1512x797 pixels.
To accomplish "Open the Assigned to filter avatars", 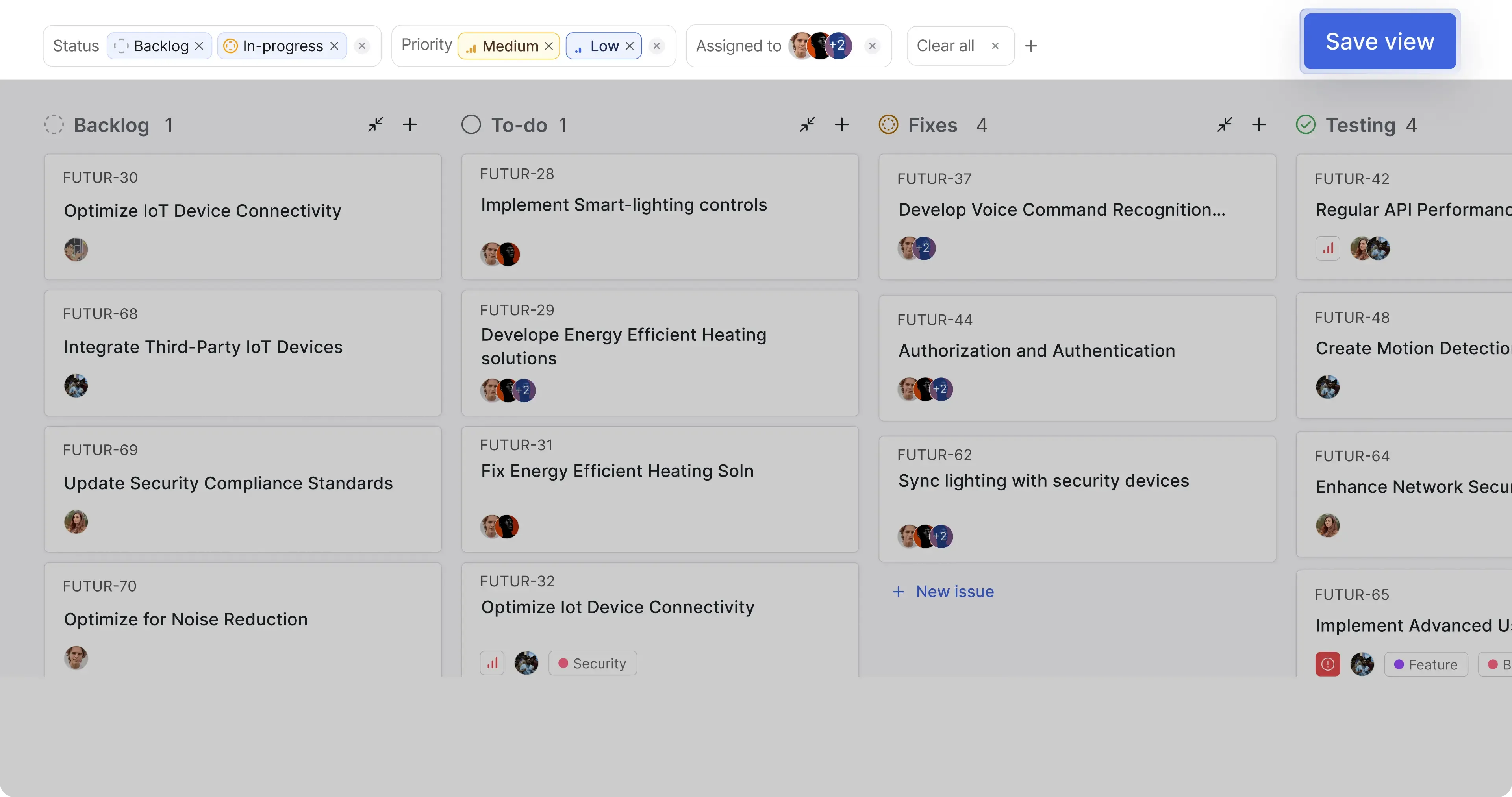I will coord(820,46).
